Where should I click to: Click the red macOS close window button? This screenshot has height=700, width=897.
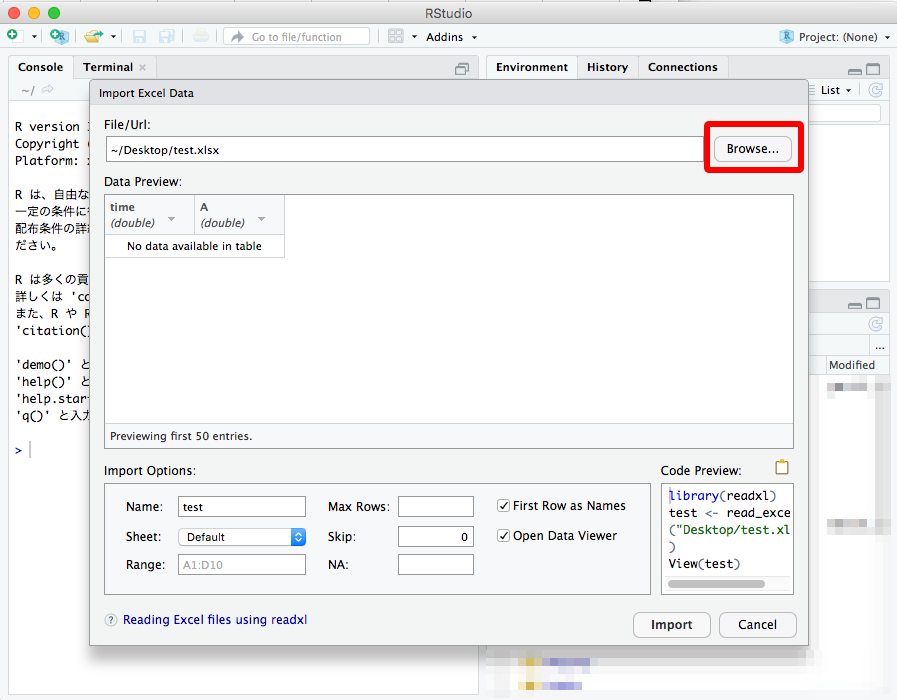[x=14, y=13]
